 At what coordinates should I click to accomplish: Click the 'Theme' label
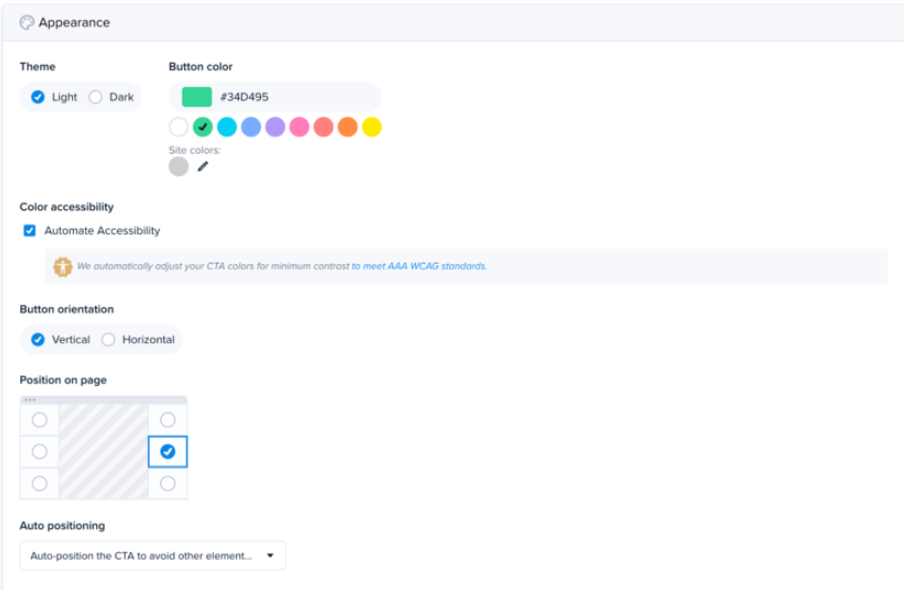37,66
